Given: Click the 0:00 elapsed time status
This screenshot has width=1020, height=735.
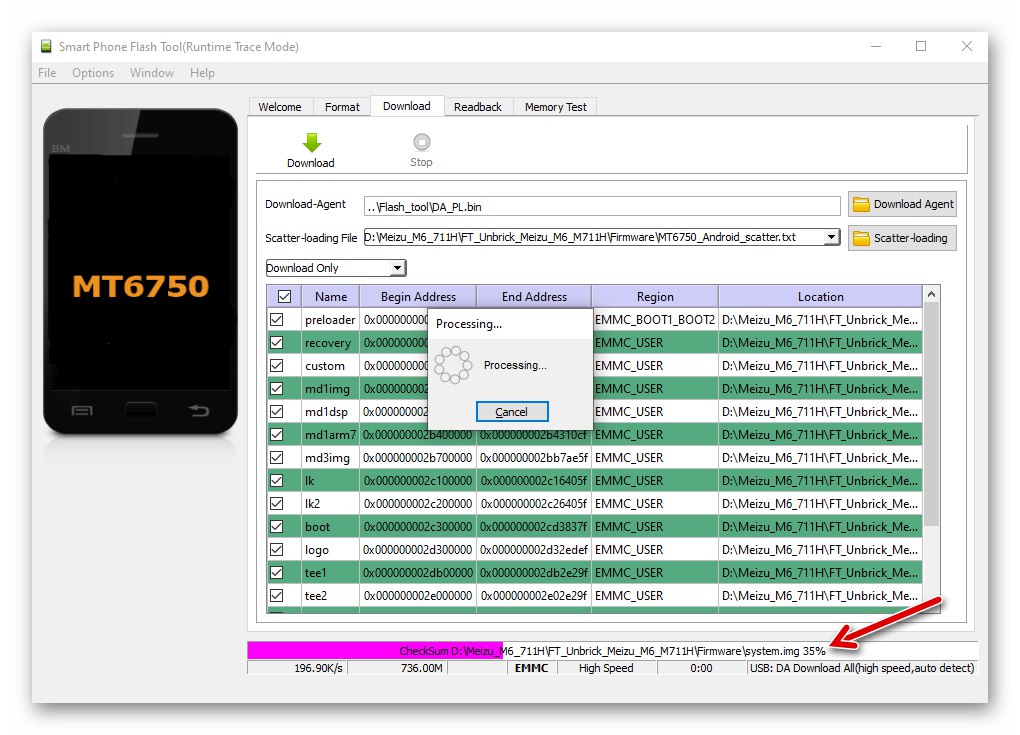Looking at the screenshot, I should [701, 668].
